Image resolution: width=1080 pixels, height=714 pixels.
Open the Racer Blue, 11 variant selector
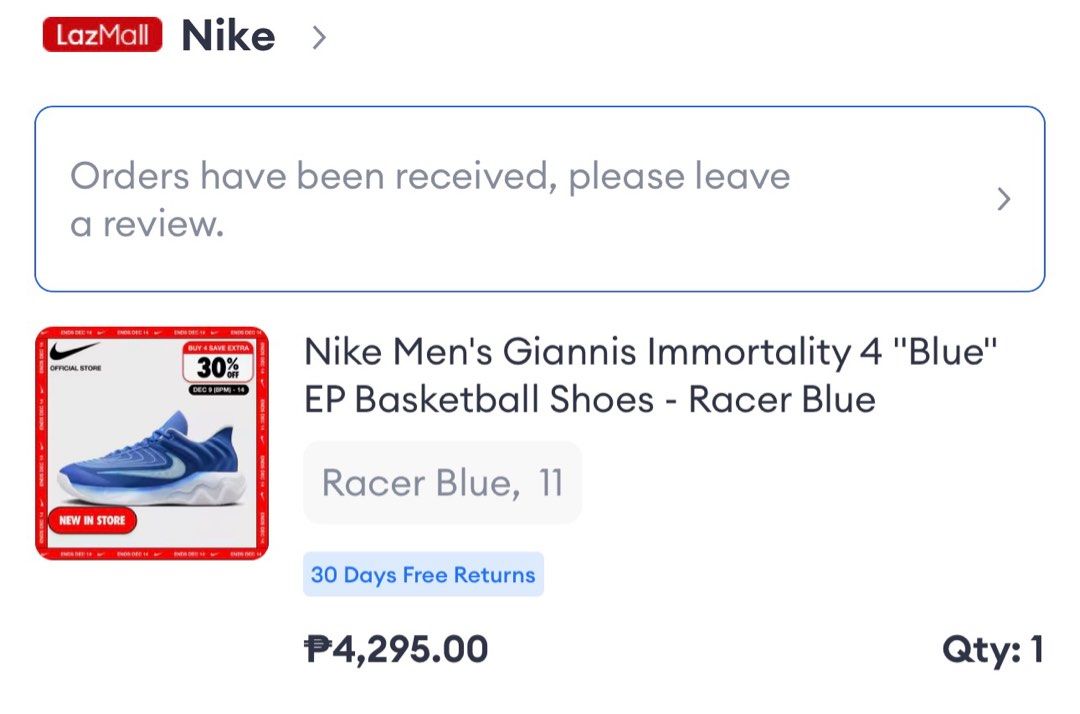(442, 482)
